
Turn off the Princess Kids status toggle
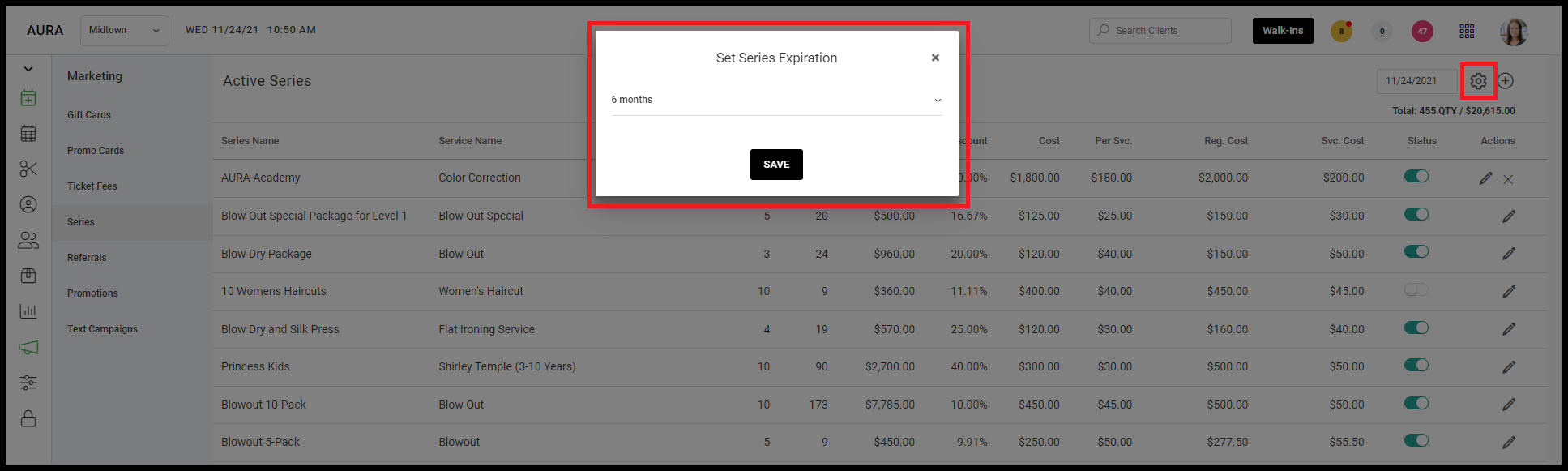pos(1416,365)
